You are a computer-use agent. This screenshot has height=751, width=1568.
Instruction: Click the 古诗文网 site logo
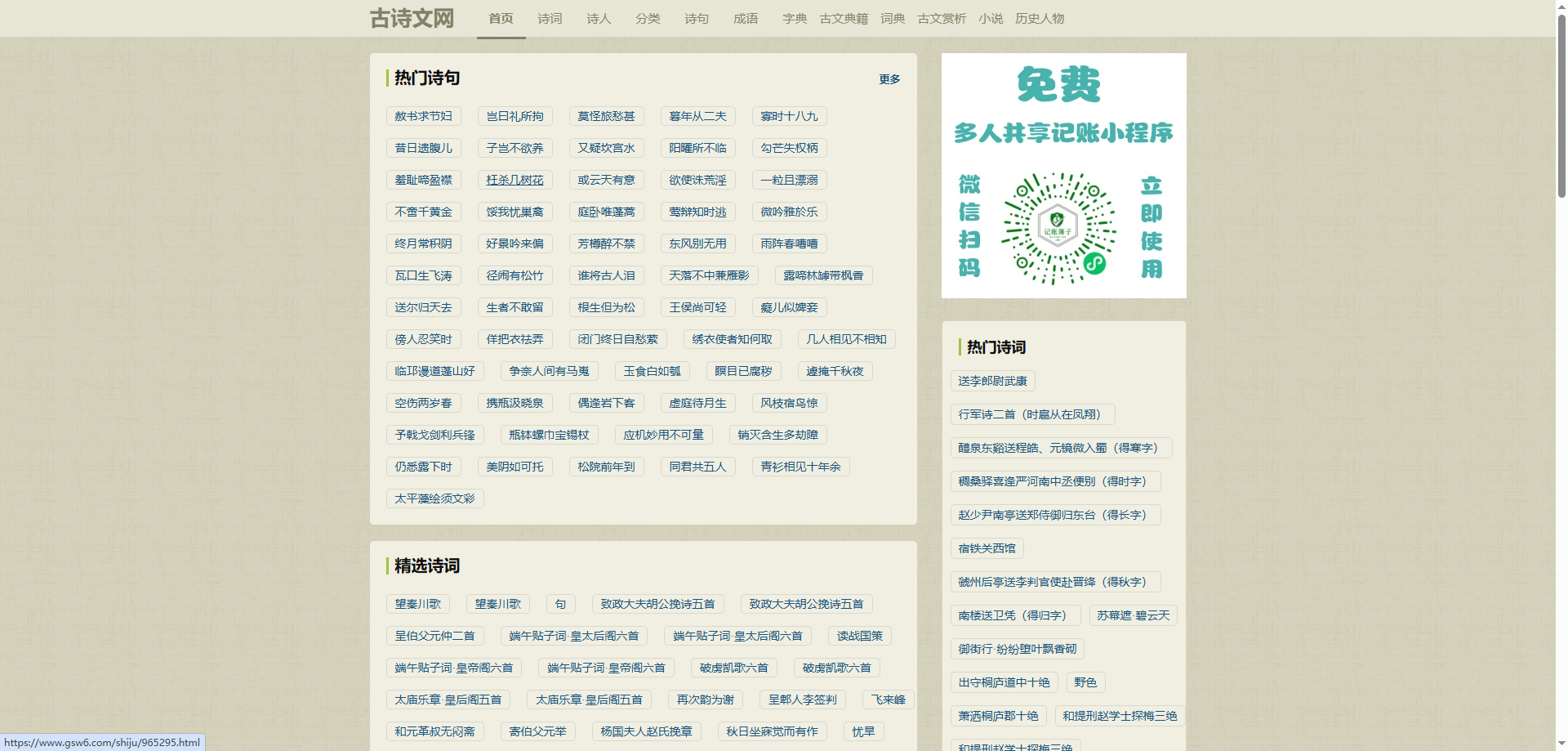411,18
